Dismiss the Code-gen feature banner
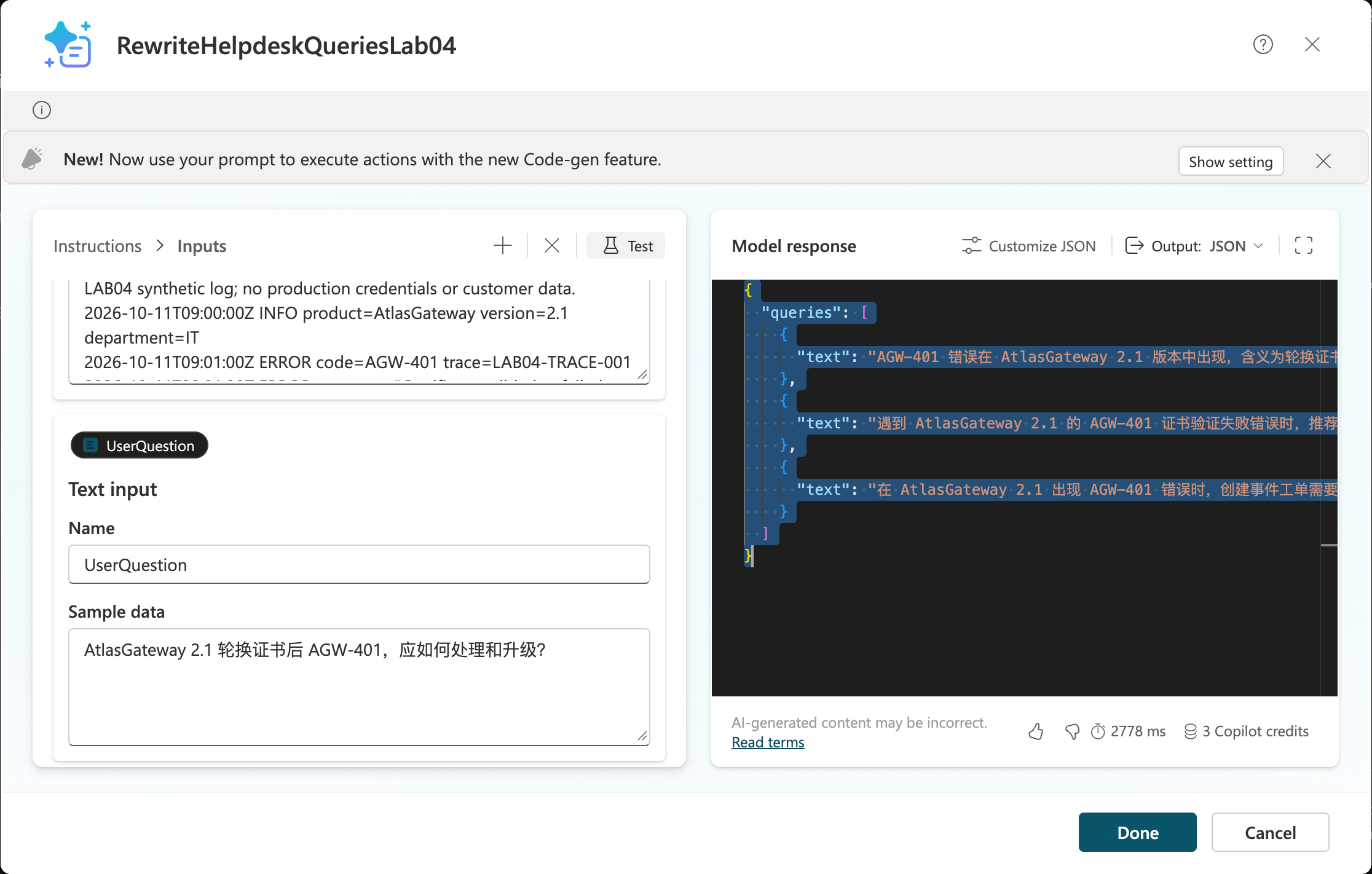The image size is (1372, 874). coord(1323,161)
